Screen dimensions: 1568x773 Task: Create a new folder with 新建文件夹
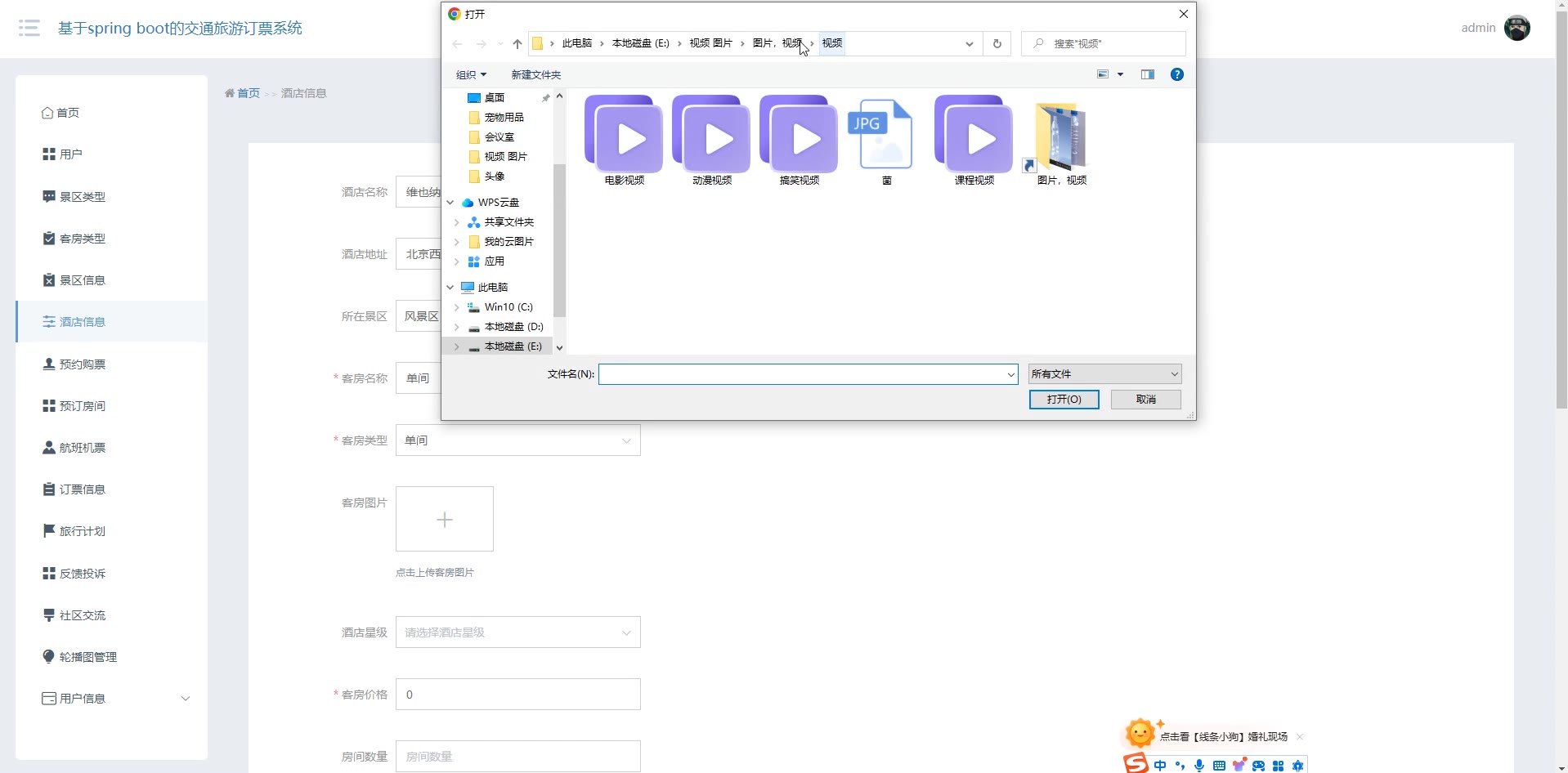click(x=535, y=74)
